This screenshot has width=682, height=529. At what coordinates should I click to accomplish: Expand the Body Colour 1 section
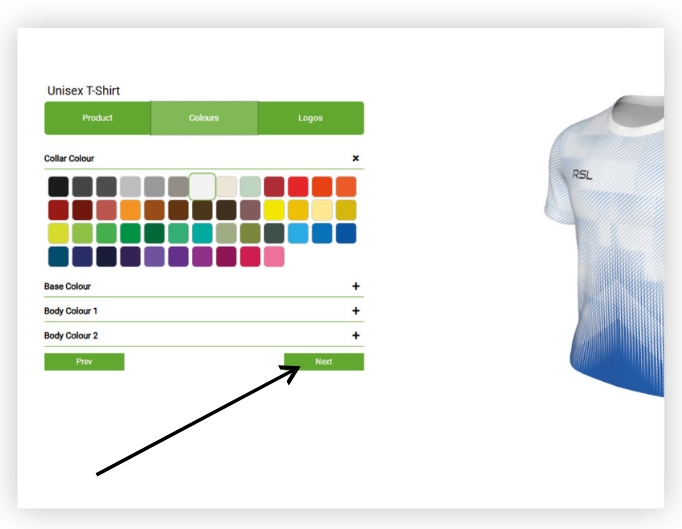point(355,311)
